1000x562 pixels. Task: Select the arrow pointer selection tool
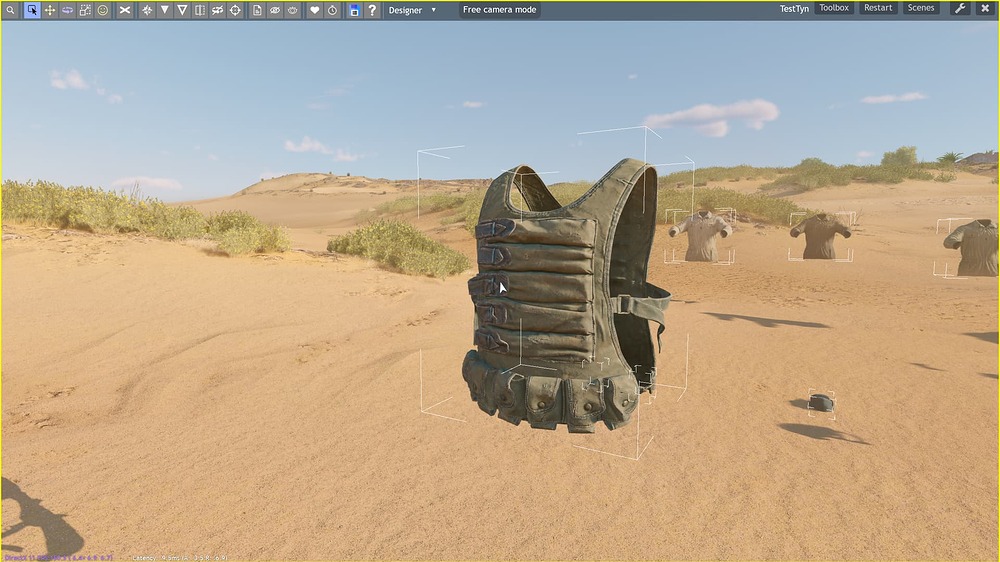pos(32,10)
